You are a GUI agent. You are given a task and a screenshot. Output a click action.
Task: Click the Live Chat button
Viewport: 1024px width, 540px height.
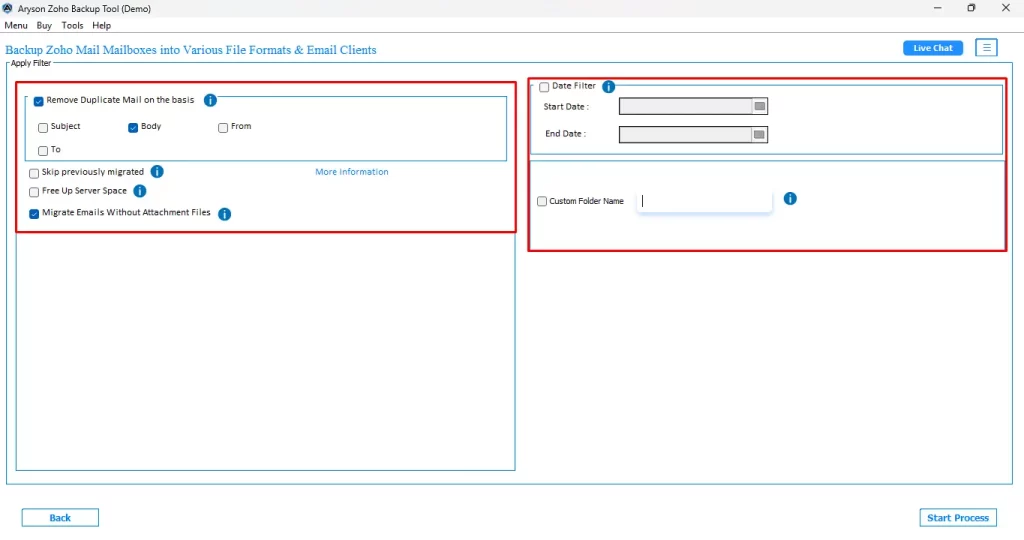click(x=933, y=48)
